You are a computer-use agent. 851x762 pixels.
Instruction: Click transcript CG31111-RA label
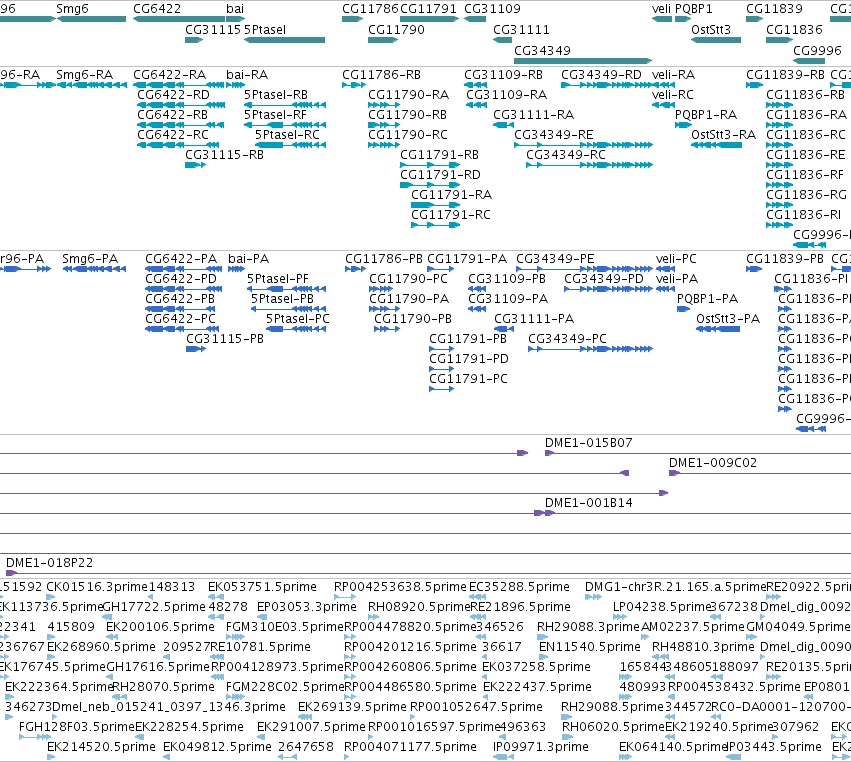click(x=534, y=115)
